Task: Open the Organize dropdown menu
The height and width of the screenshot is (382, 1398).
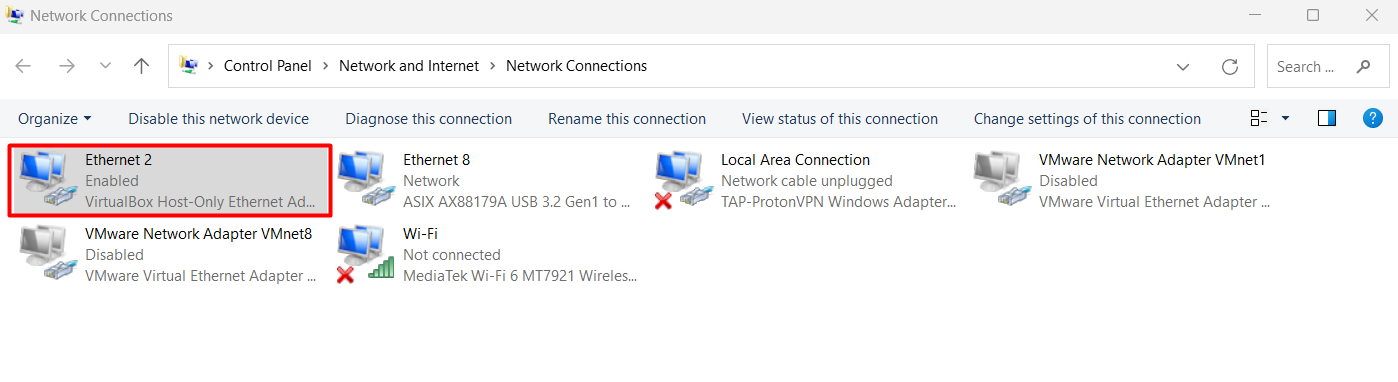Action: point(55,118)
